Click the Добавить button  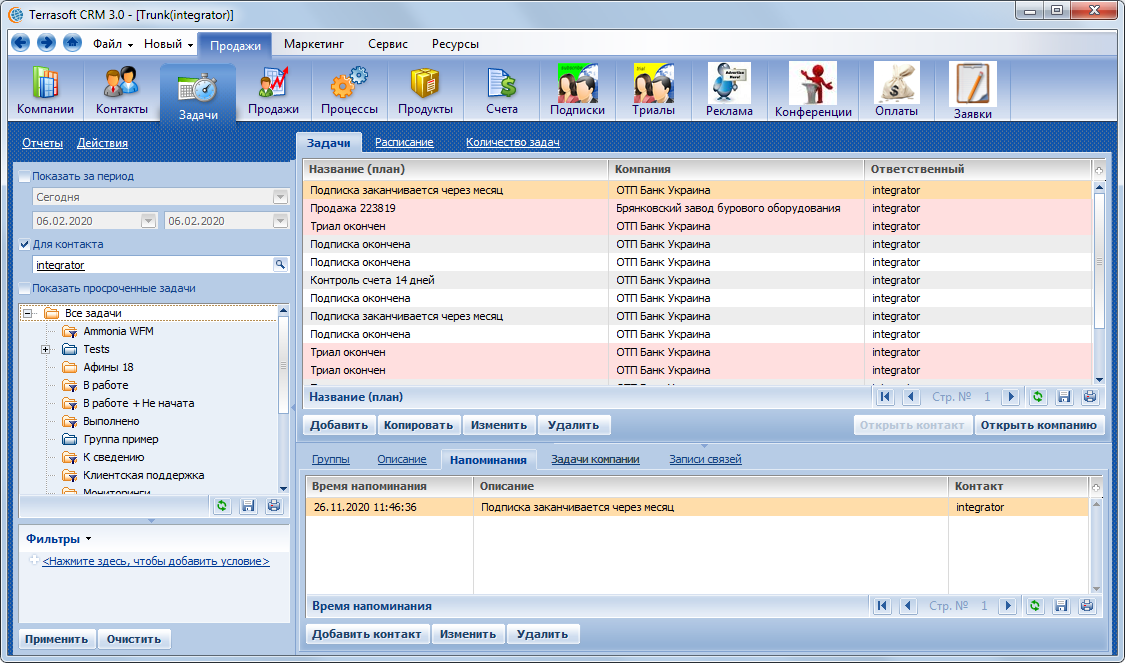[x=339, y=425]
